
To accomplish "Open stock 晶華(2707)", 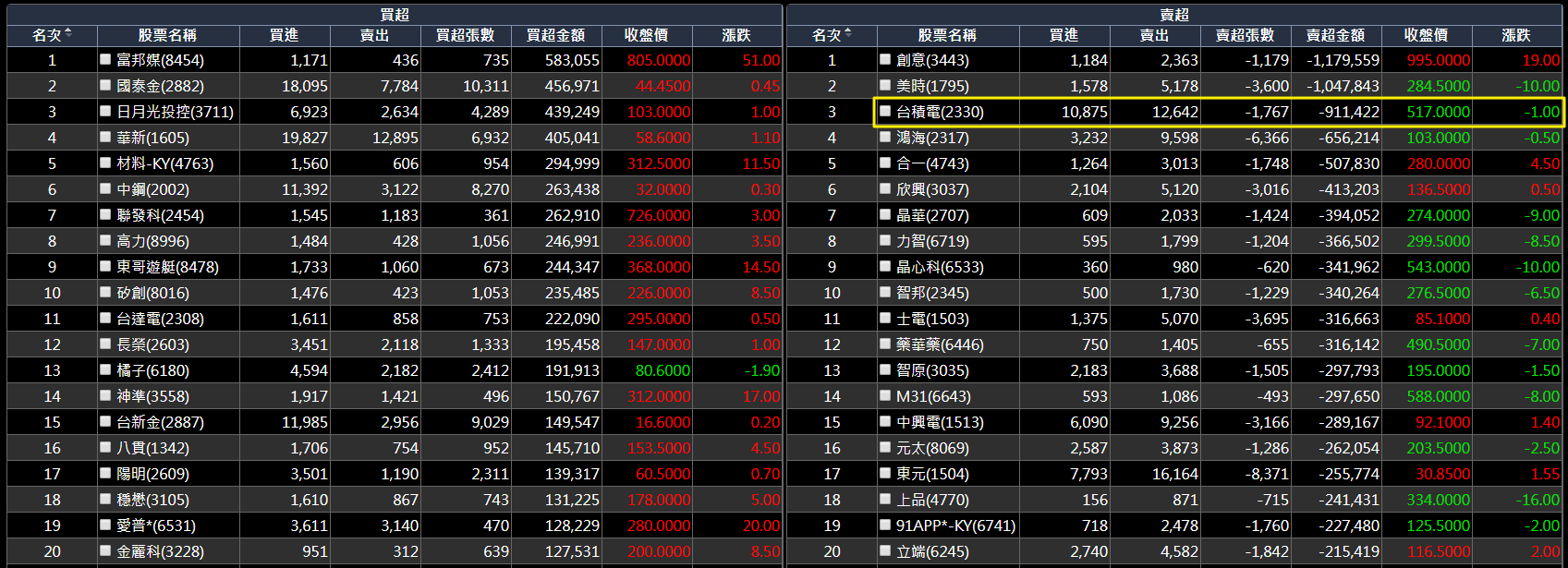I will click(933, 215).
